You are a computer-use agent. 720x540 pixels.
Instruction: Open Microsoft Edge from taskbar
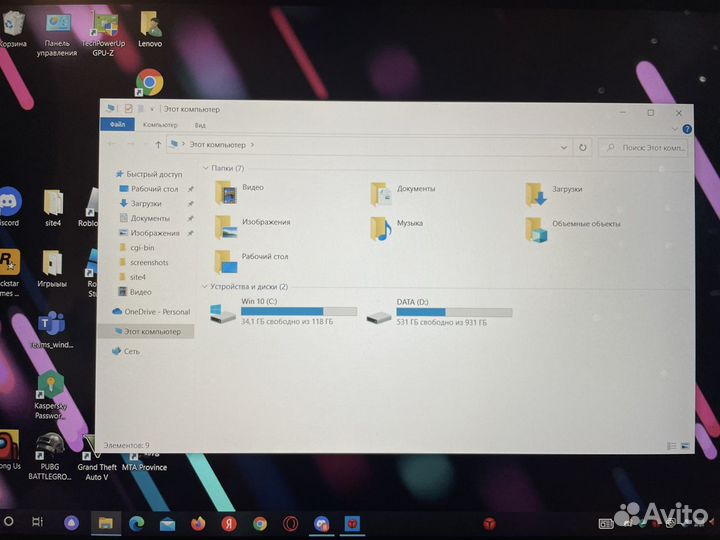[x=136, y=523]
